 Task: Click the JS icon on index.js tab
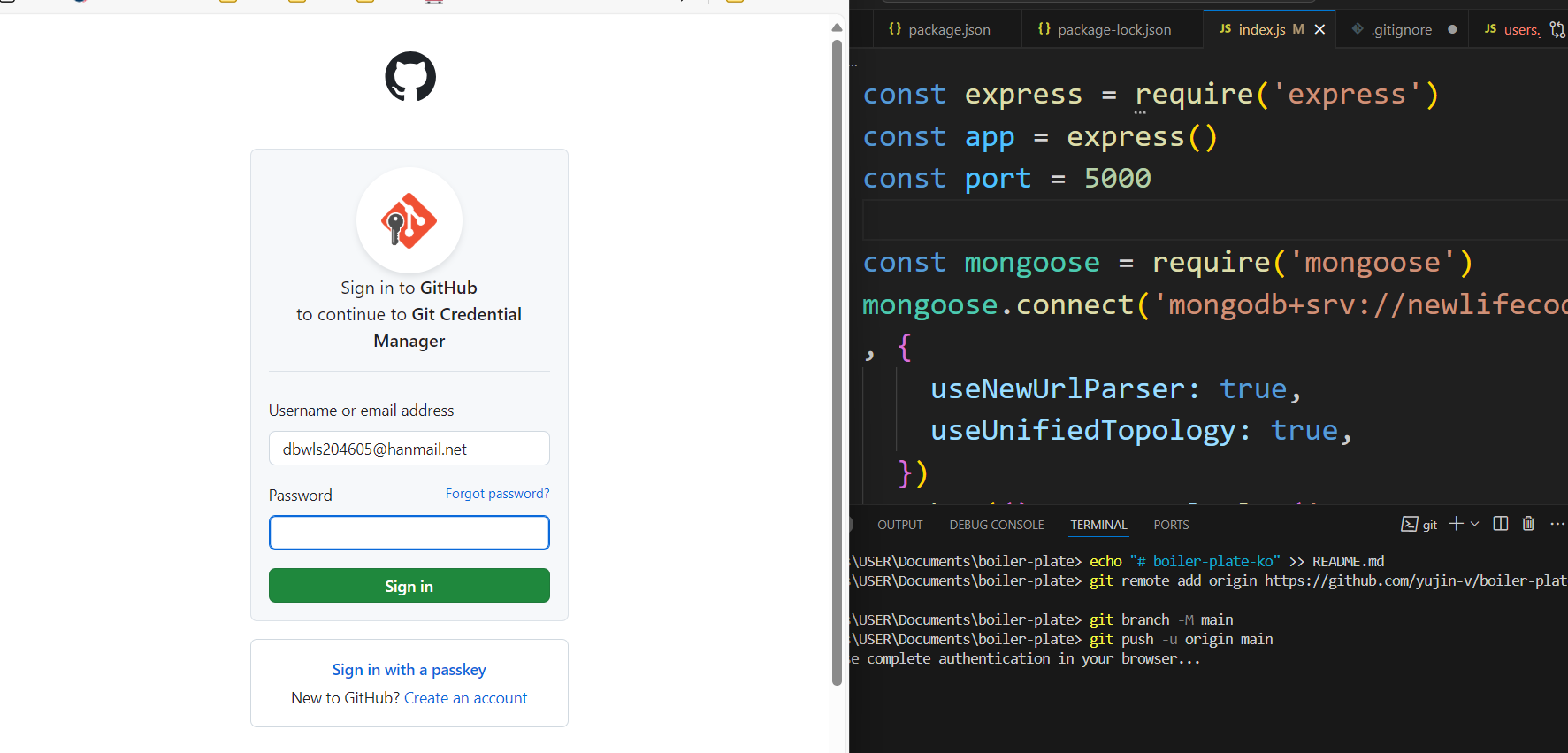[x=1225, y=29]
